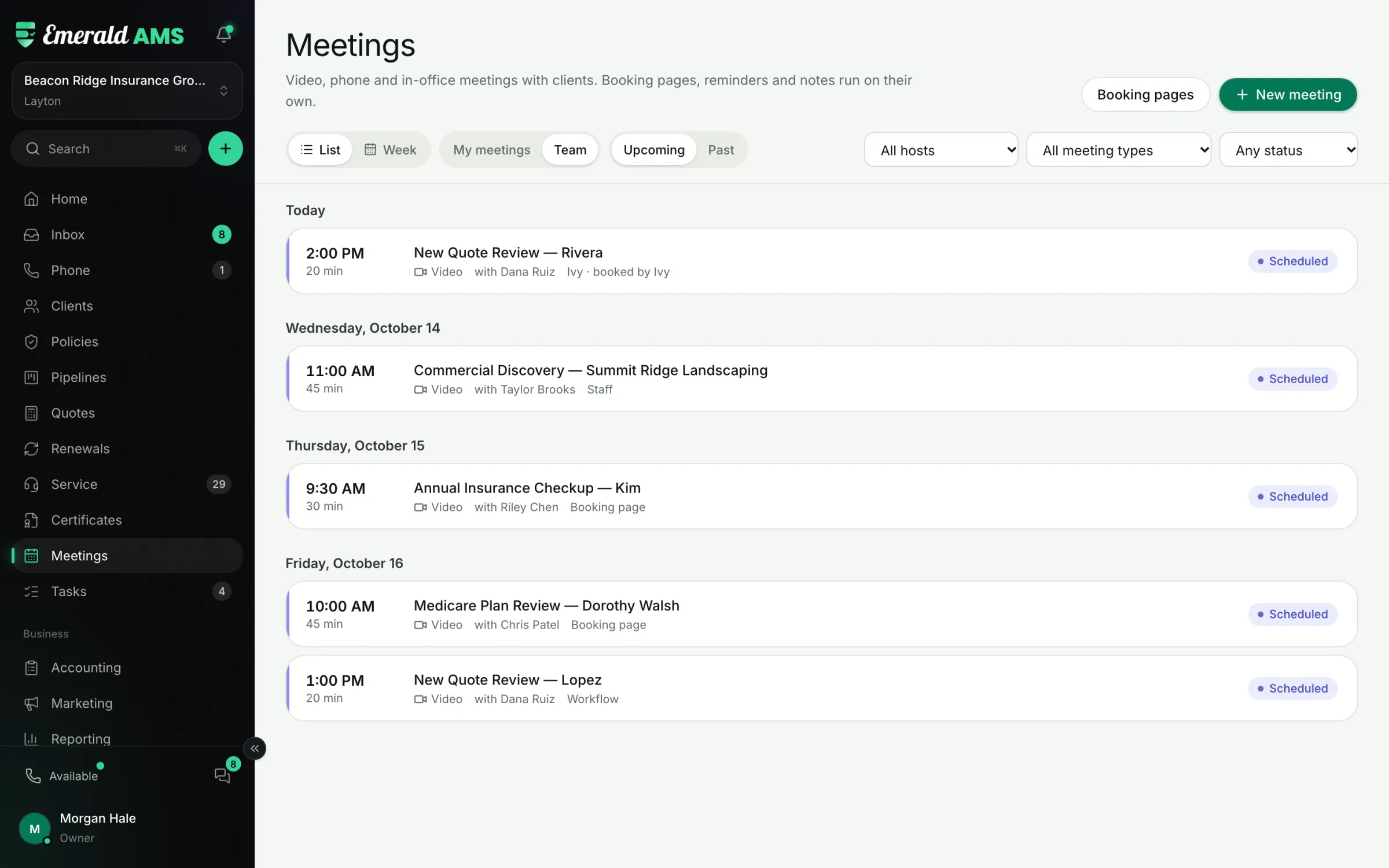Open Pipelines page
Image resolution: width=1389 pixels, height=868 pixels.
pyautogui.click(x=127, y=377)
